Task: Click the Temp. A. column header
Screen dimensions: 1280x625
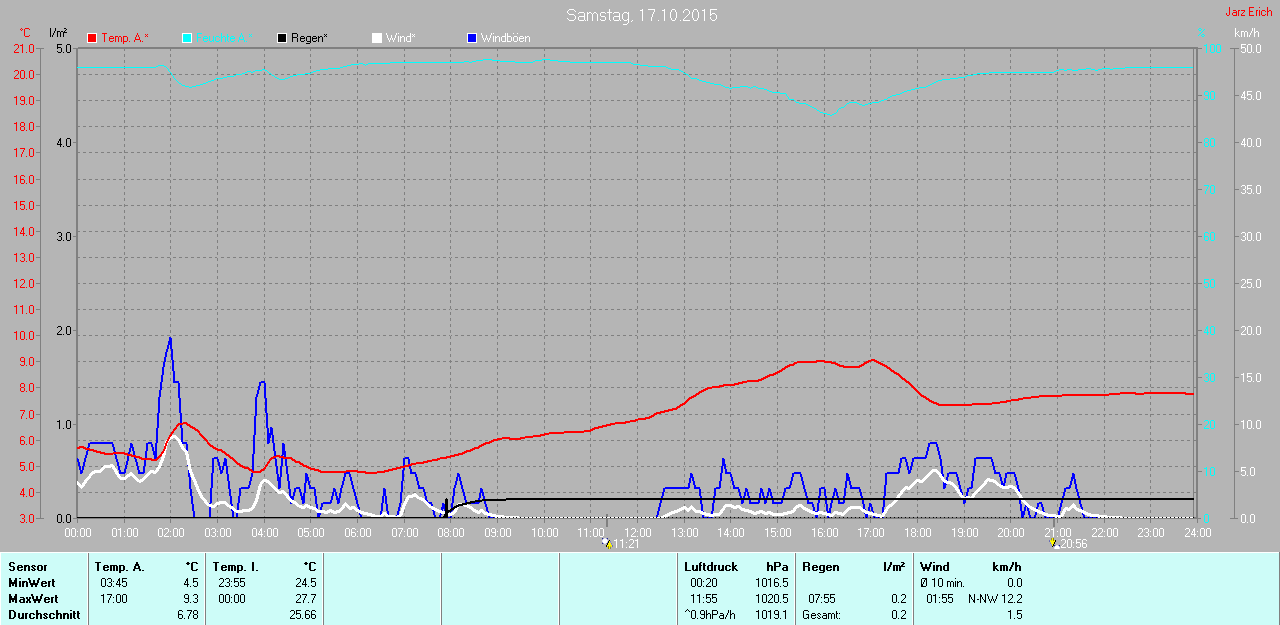Action: click(120, 567)
